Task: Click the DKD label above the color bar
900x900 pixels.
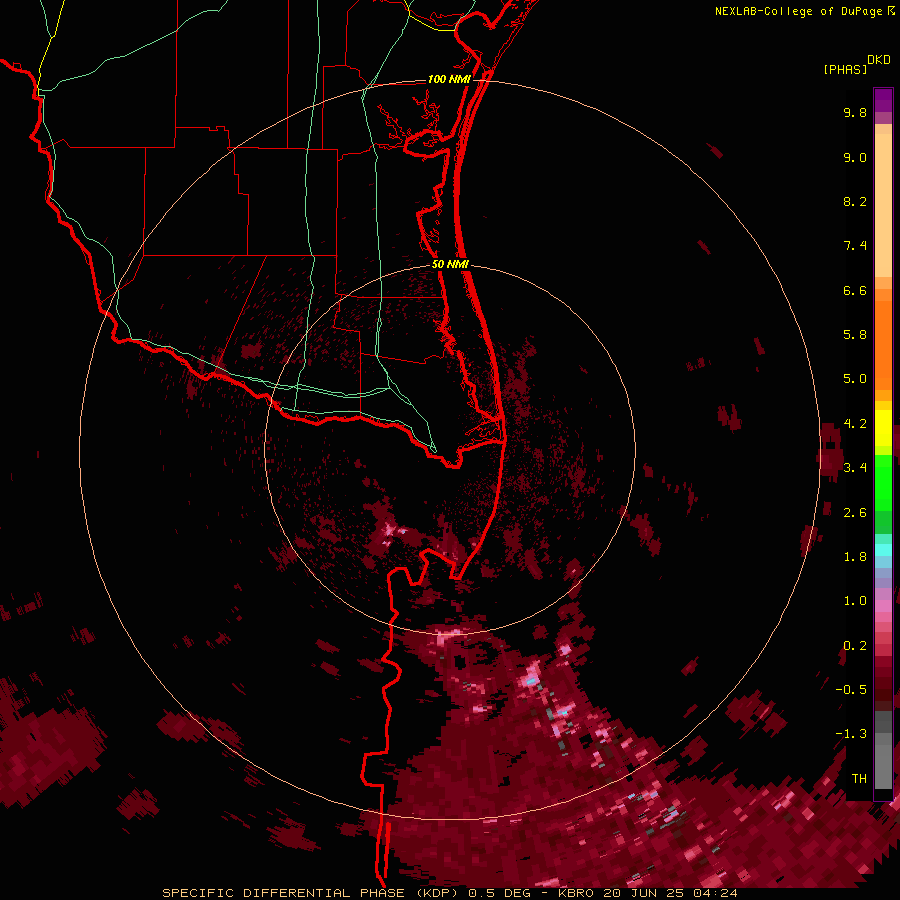Action: [879, 60]
